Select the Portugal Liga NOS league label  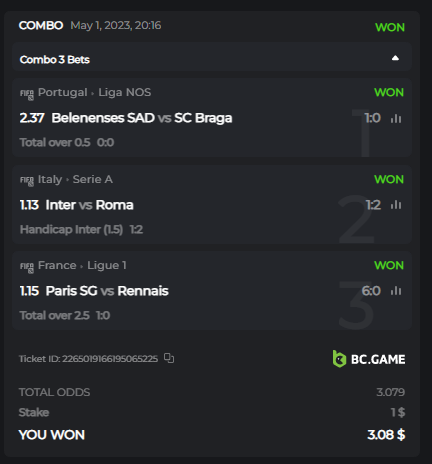coord(94,92)
